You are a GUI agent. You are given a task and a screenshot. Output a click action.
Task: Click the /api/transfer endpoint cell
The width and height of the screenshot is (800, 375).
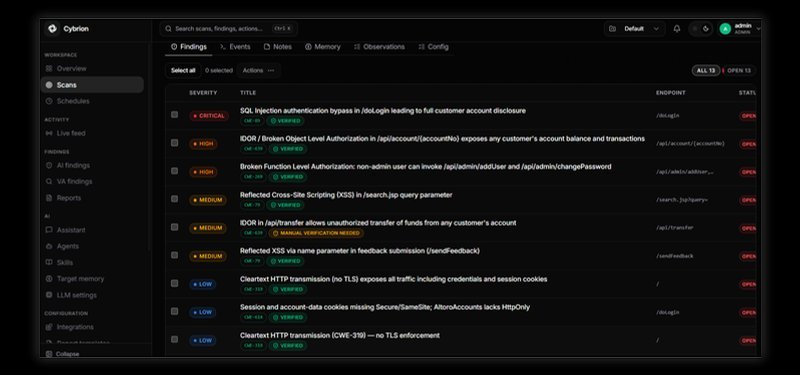click(674, 228)
